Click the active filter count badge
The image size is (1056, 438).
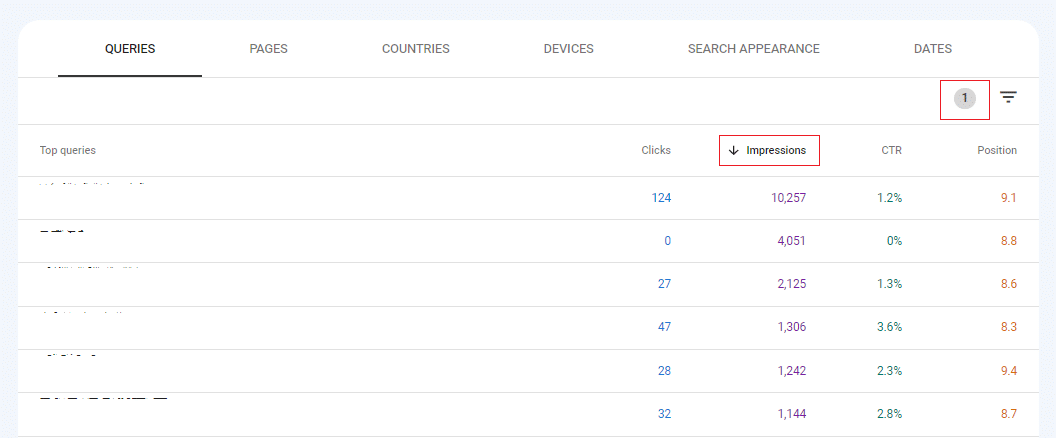(964, 98)
